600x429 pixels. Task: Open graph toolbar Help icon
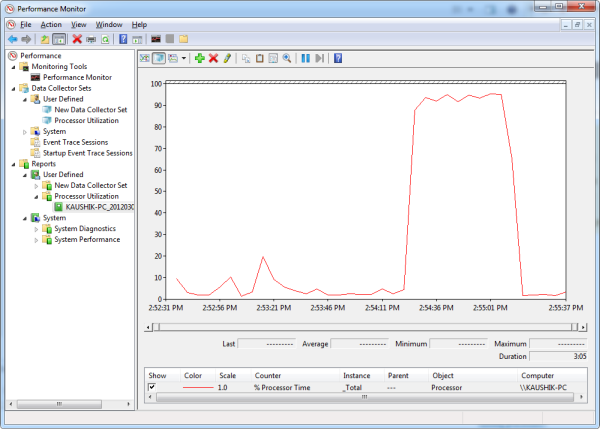(338, 58)
